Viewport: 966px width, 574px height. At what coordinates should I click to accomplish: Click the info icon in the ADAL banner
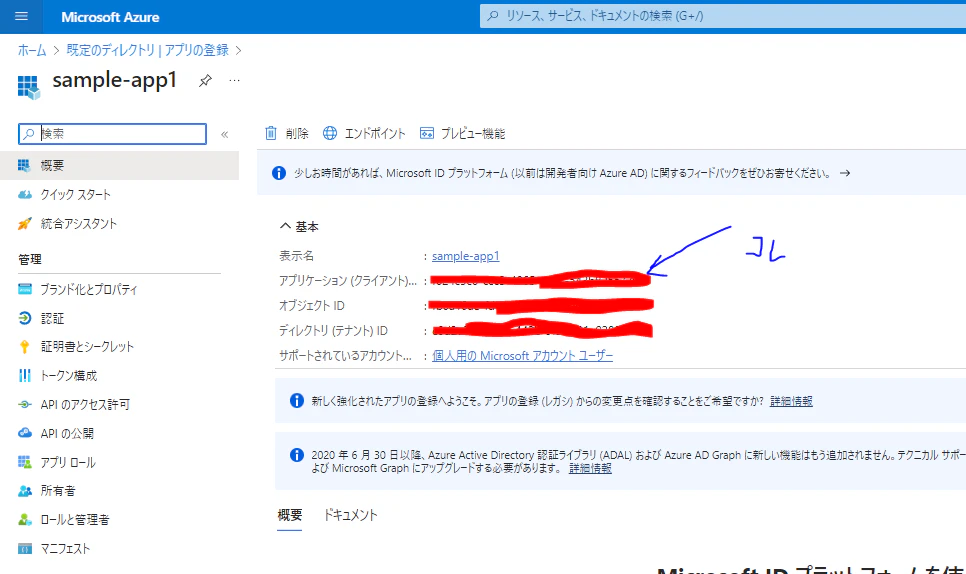pos(297,455)
